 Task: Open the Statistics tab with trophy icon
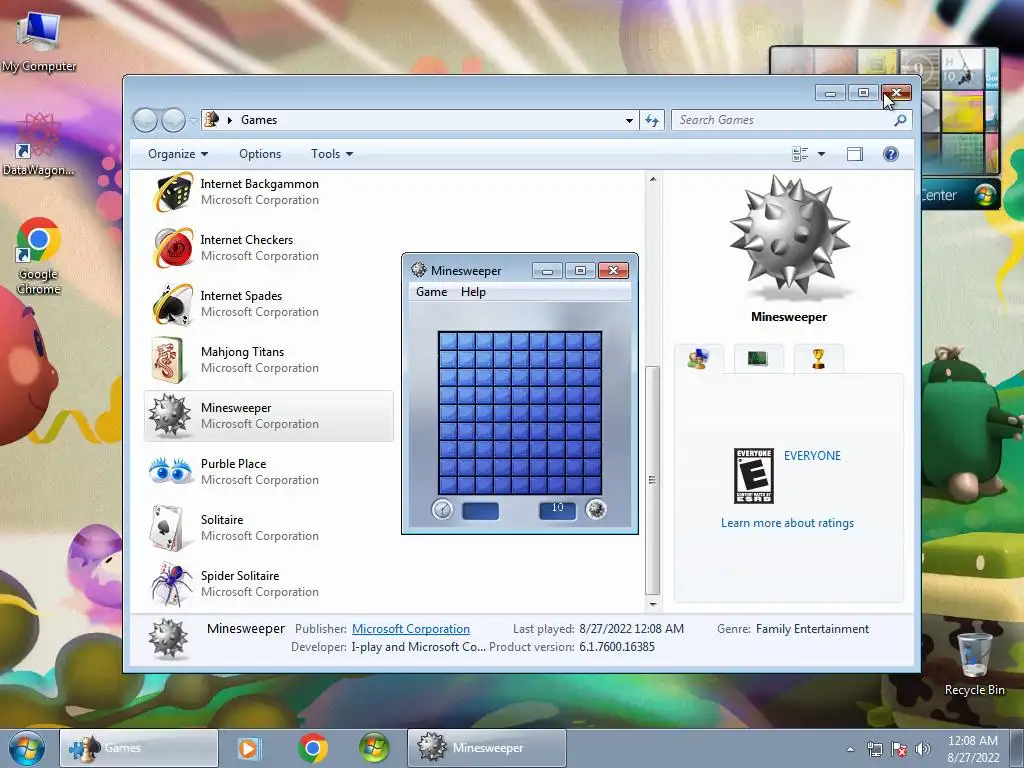point(818,359)
